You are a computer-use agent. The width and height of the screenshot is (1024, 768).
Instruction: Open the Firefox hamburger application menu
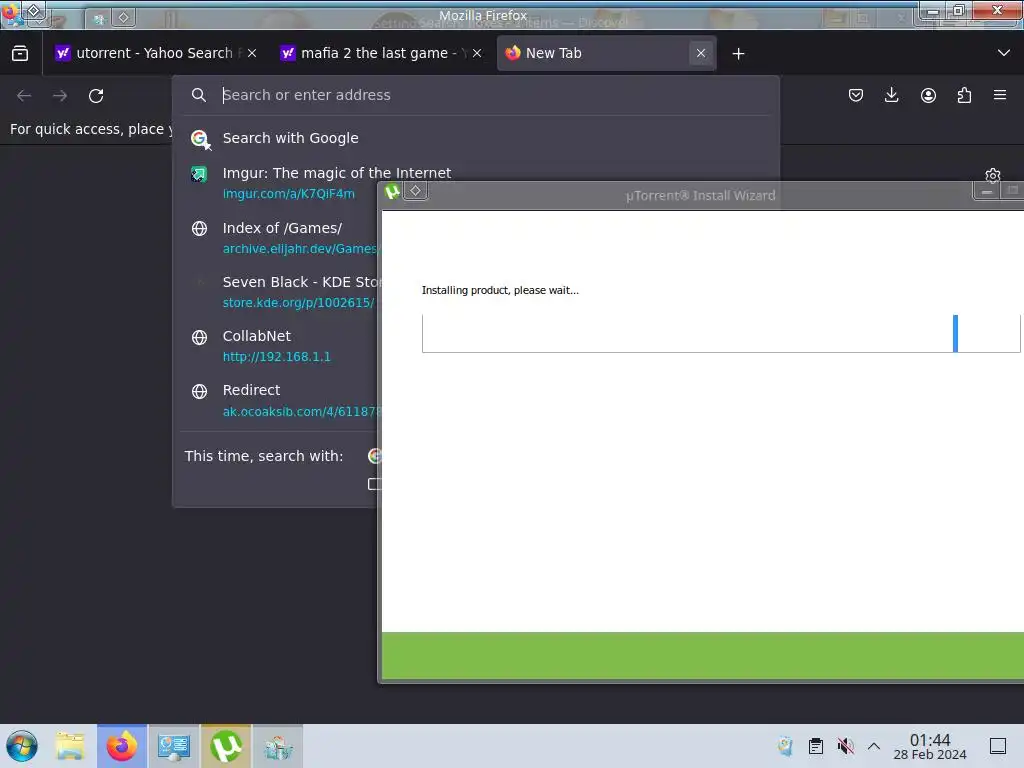[1000, 95]
